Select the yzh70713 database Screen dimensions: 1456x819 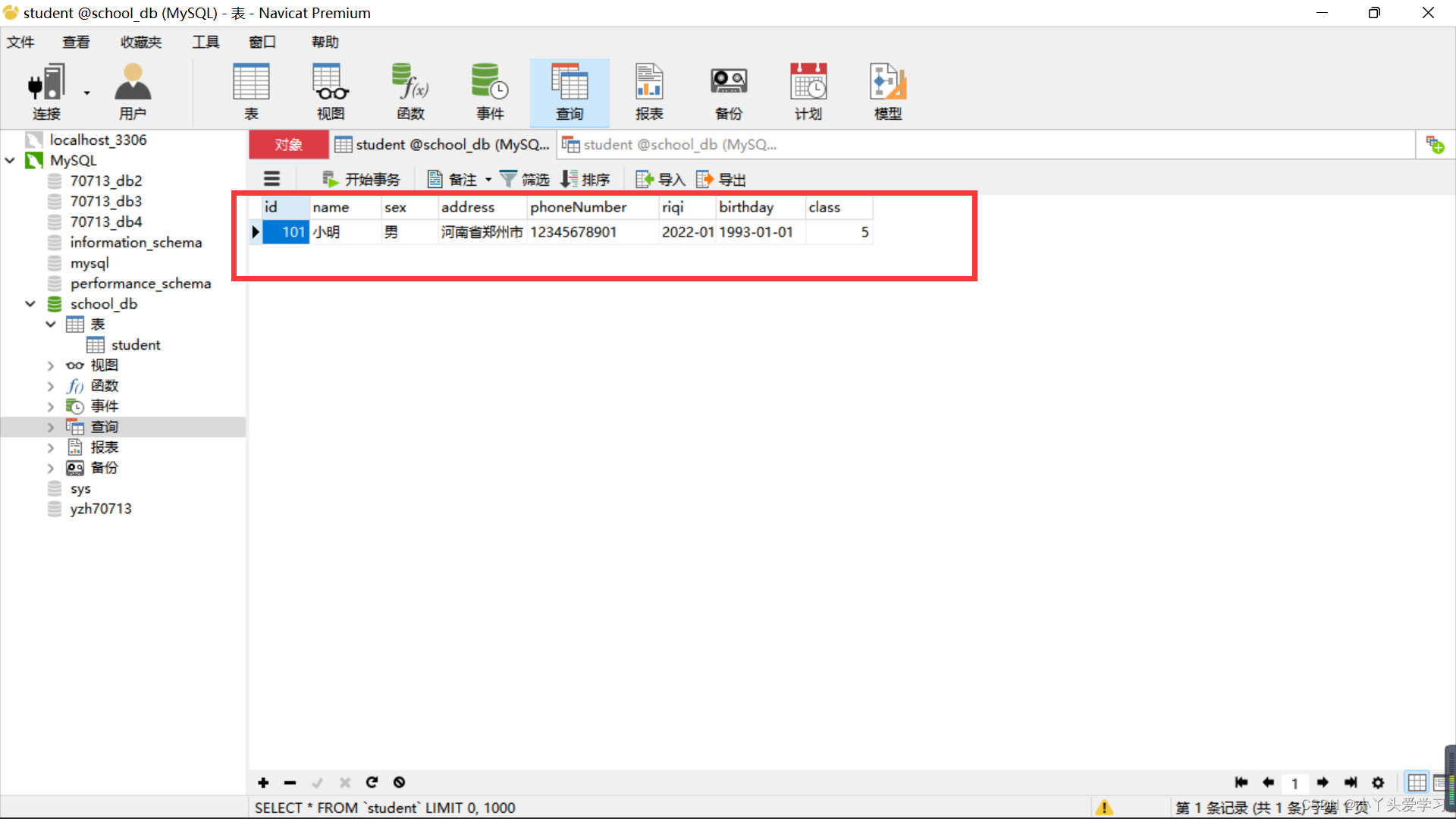click(100, 509)
